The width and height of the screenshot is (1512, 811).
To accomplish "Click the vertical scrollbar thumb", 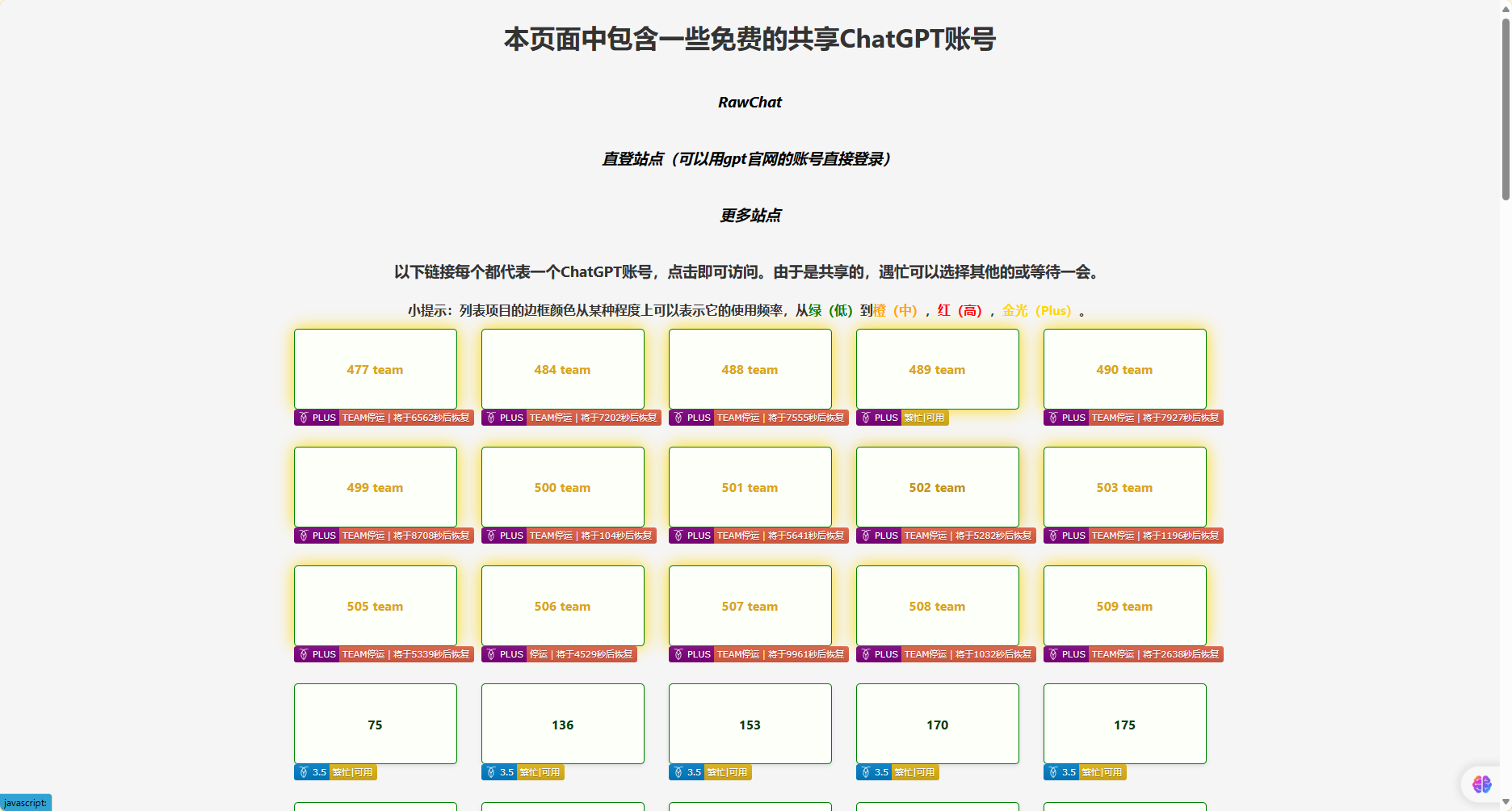I will point(1506,107).
